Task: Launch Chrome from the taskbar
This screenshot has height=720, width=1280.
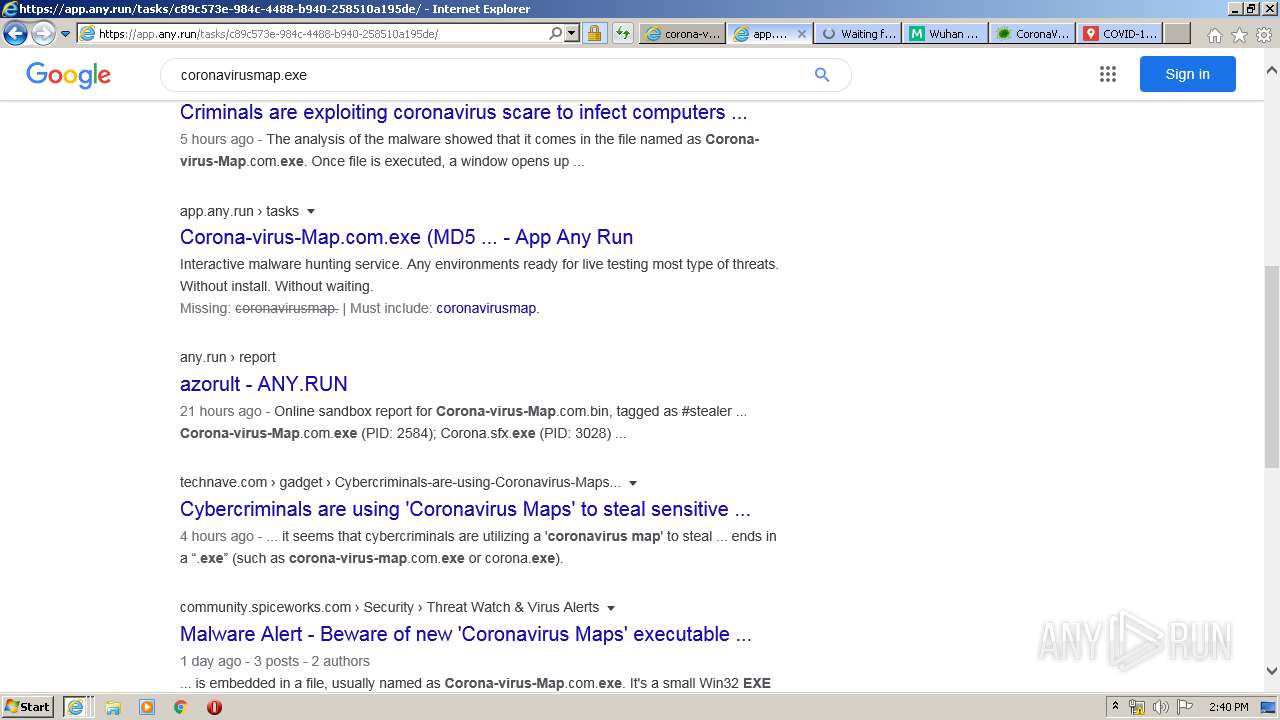Action: tap(180, 707)
